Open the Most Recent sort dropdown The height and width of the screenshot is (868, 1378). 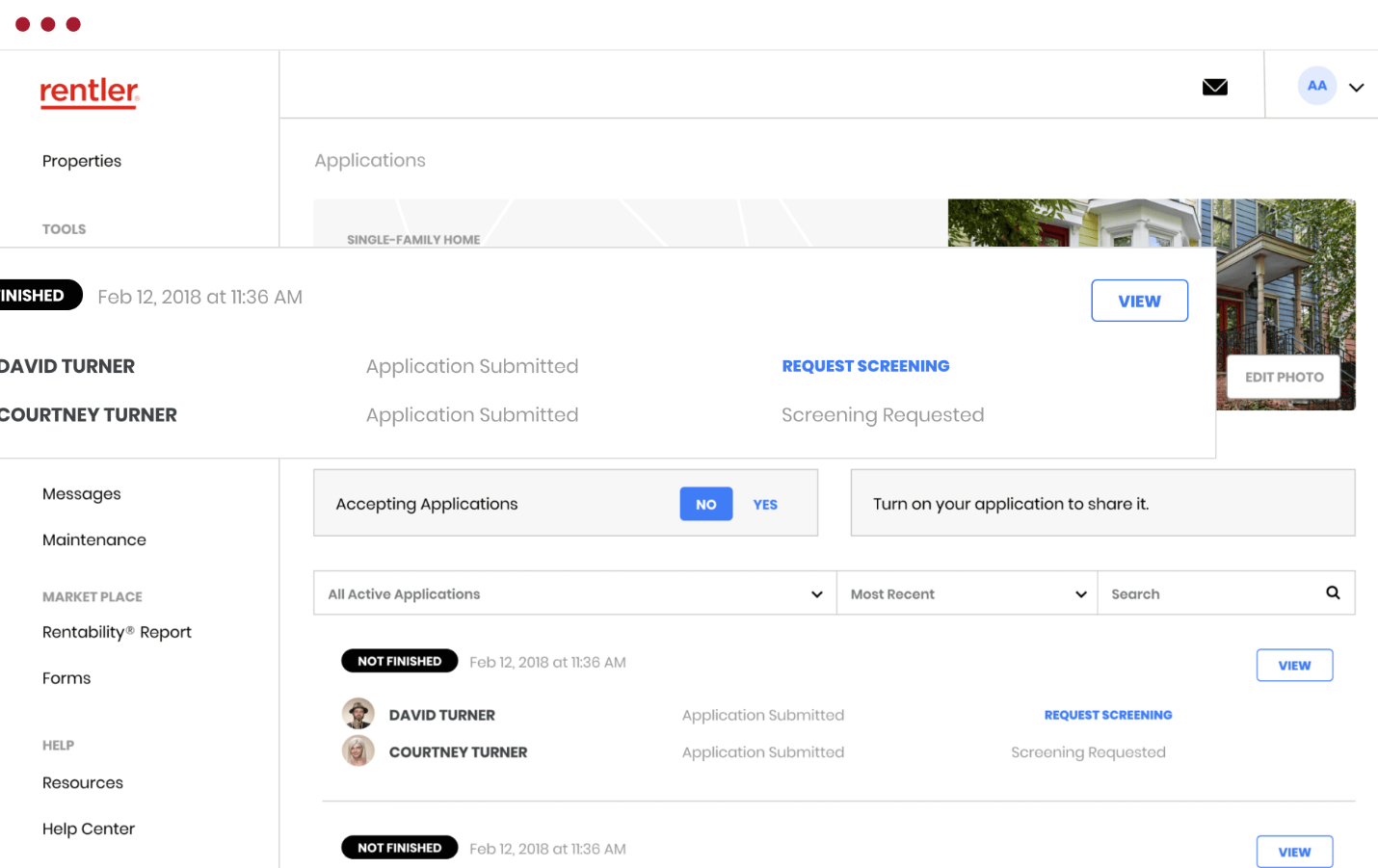pos(967,593)
